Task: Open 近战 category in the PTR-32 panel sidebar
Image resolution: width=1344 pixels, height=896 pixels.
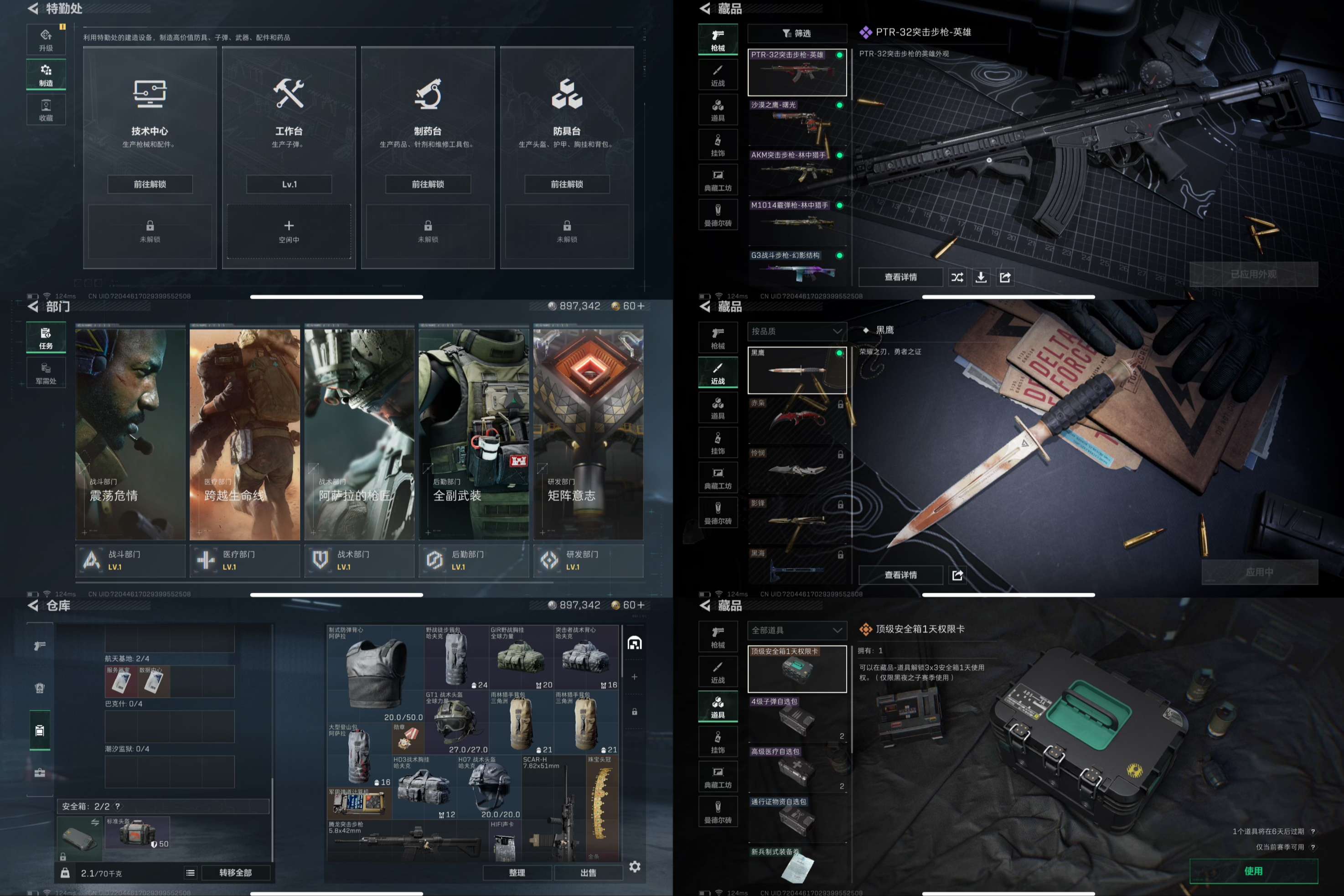Action: (718, 75)
